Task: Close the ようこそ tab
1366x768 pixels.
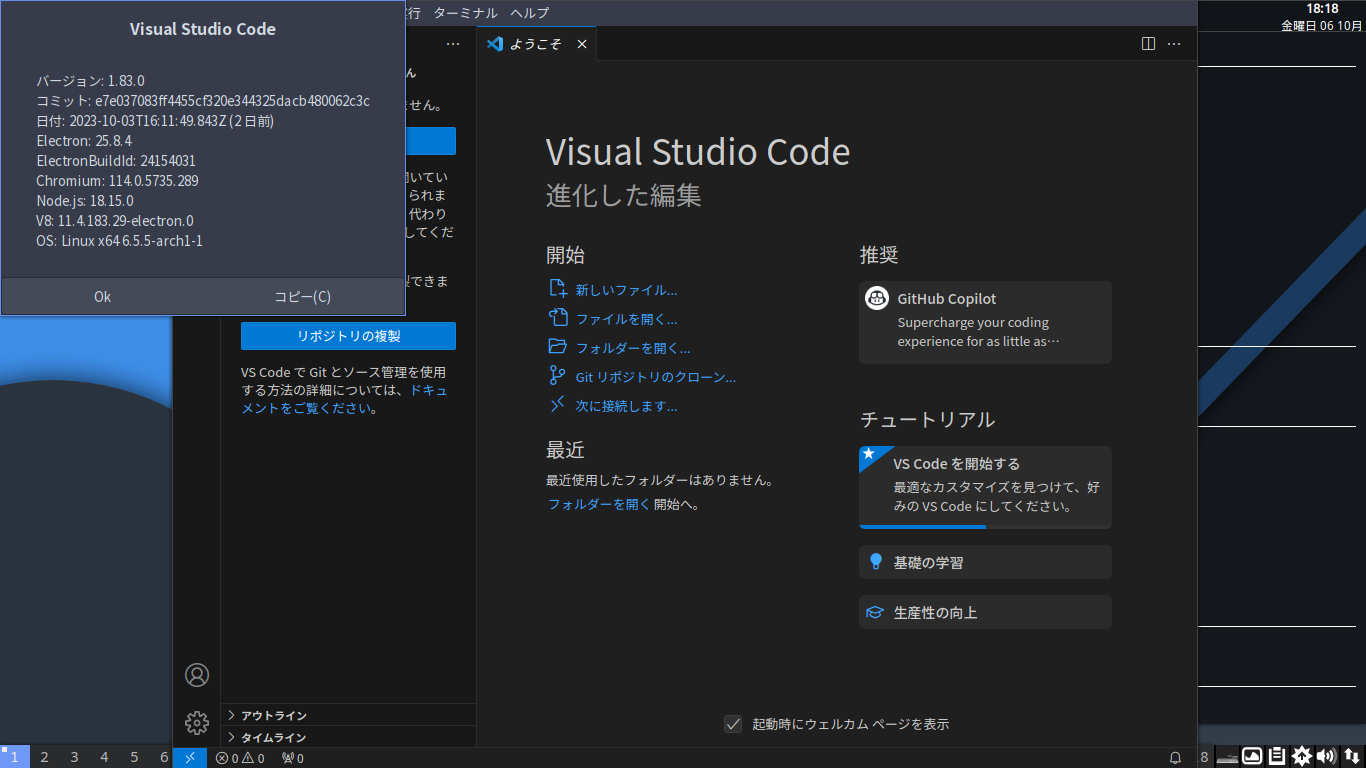Action: (x=582, y=44)
